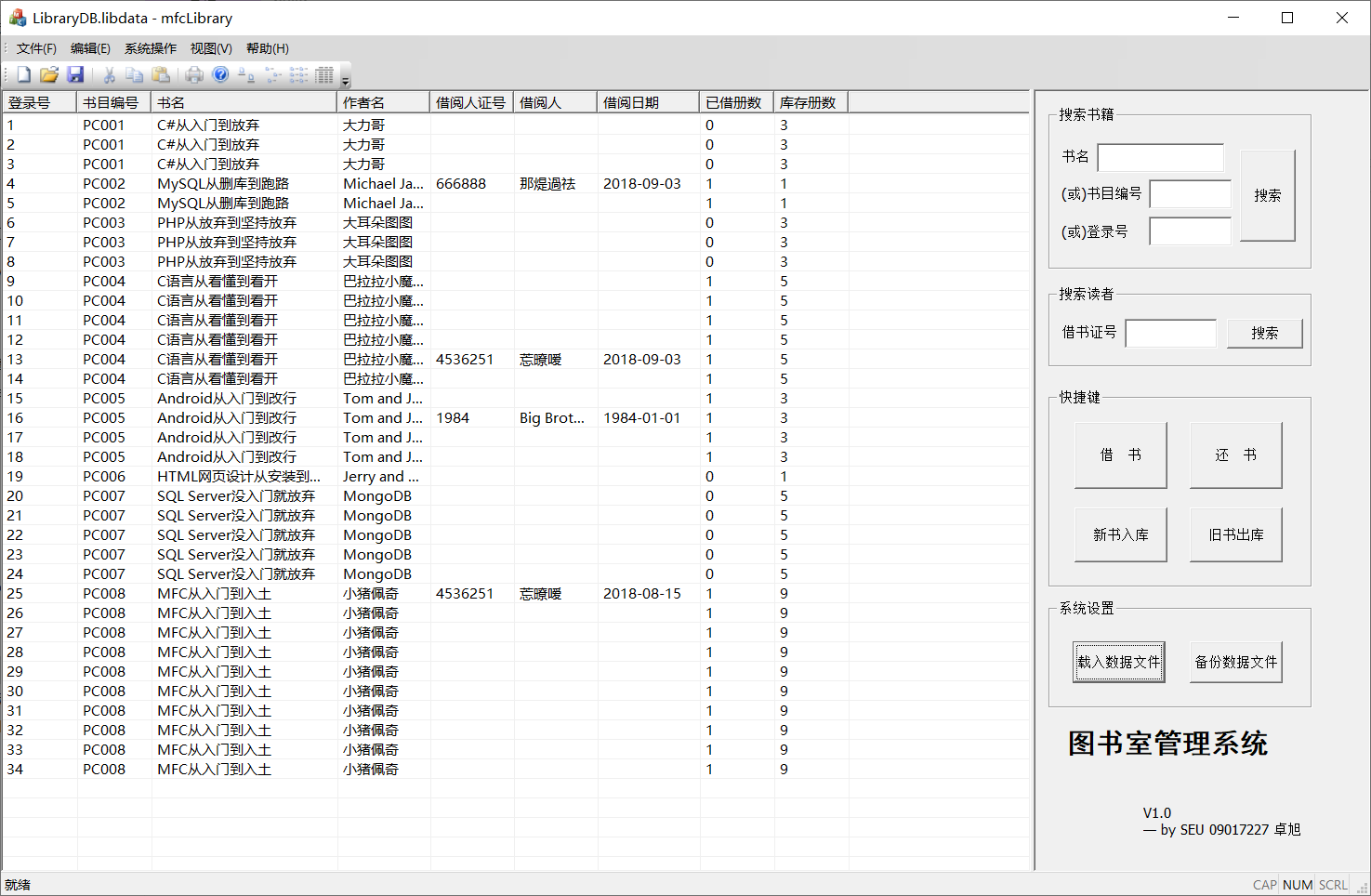Print using the printer toolbar icon
This screenshot has height=896, width=1371.
click(194, 74)
